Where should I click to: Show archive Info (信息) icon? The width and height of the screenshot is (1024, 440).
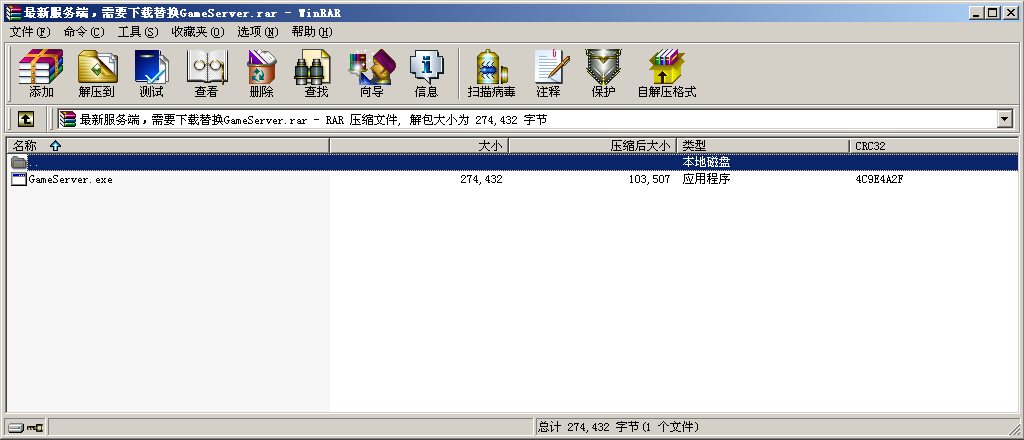pyautogui.click(x=426, y=73)
